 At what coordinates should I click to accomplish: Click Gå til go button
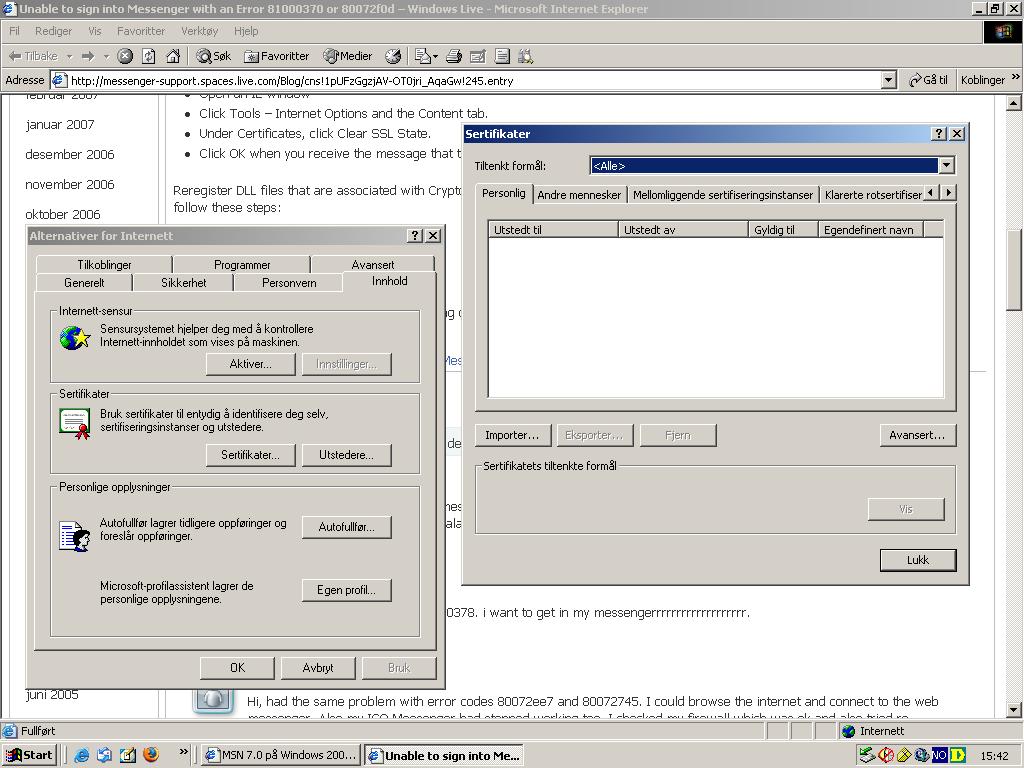click(928, 80)
